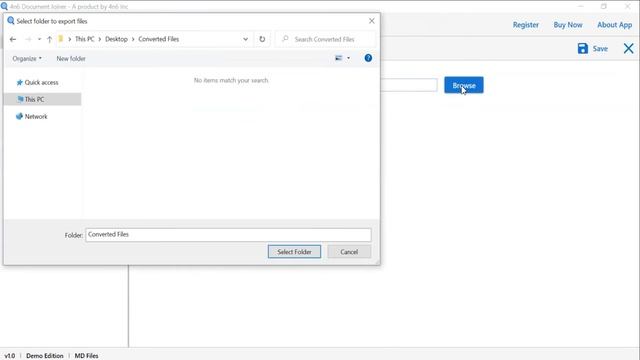Refresh the Converted Files folder view
The image size is (640, 360).
262,39
